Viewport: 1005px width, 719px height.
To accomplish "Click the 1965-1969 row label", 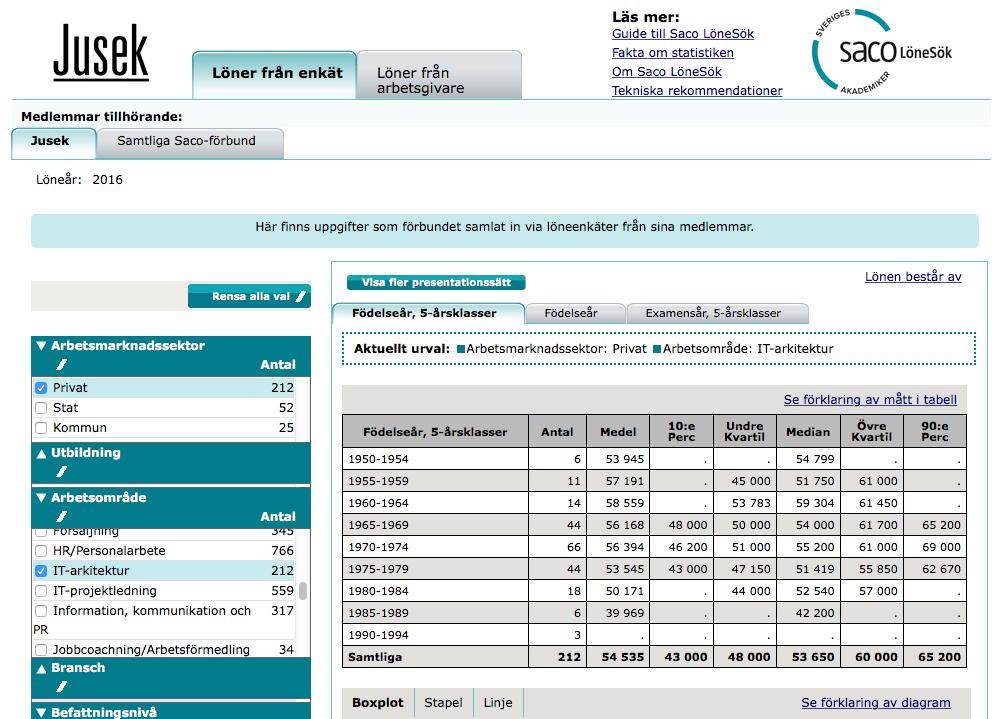I will point(378,525).
